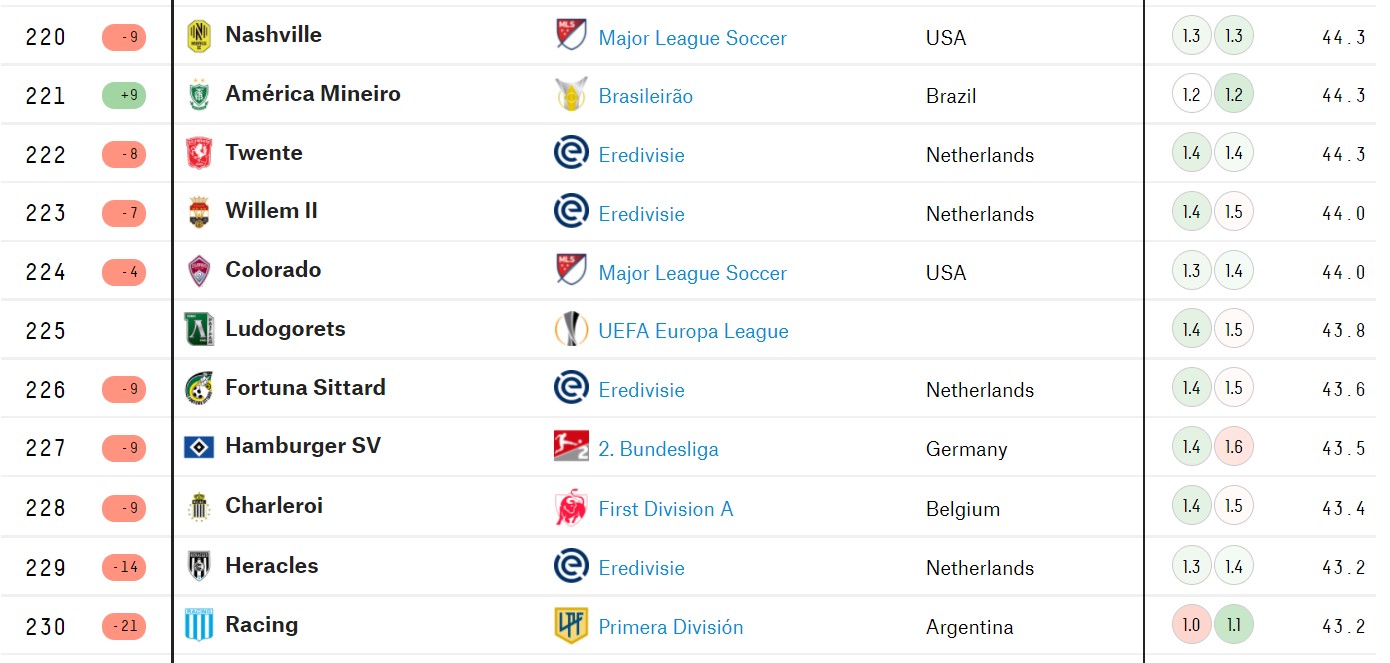Click the LPF Primera División logo

pos(571,625)
